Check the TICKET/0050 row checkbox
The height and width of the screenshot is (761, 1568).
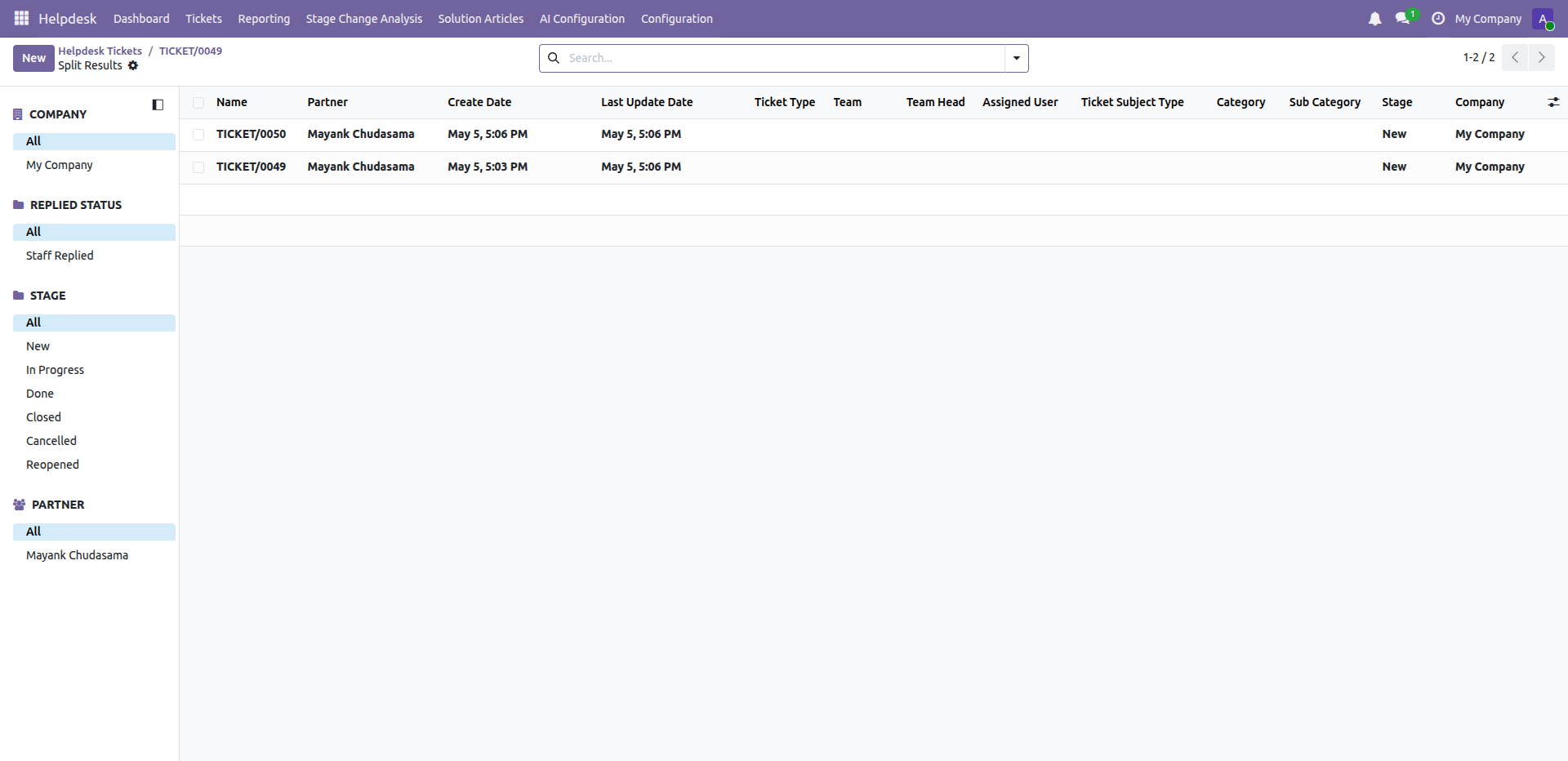pyautogui.click(x=198, y=135)
